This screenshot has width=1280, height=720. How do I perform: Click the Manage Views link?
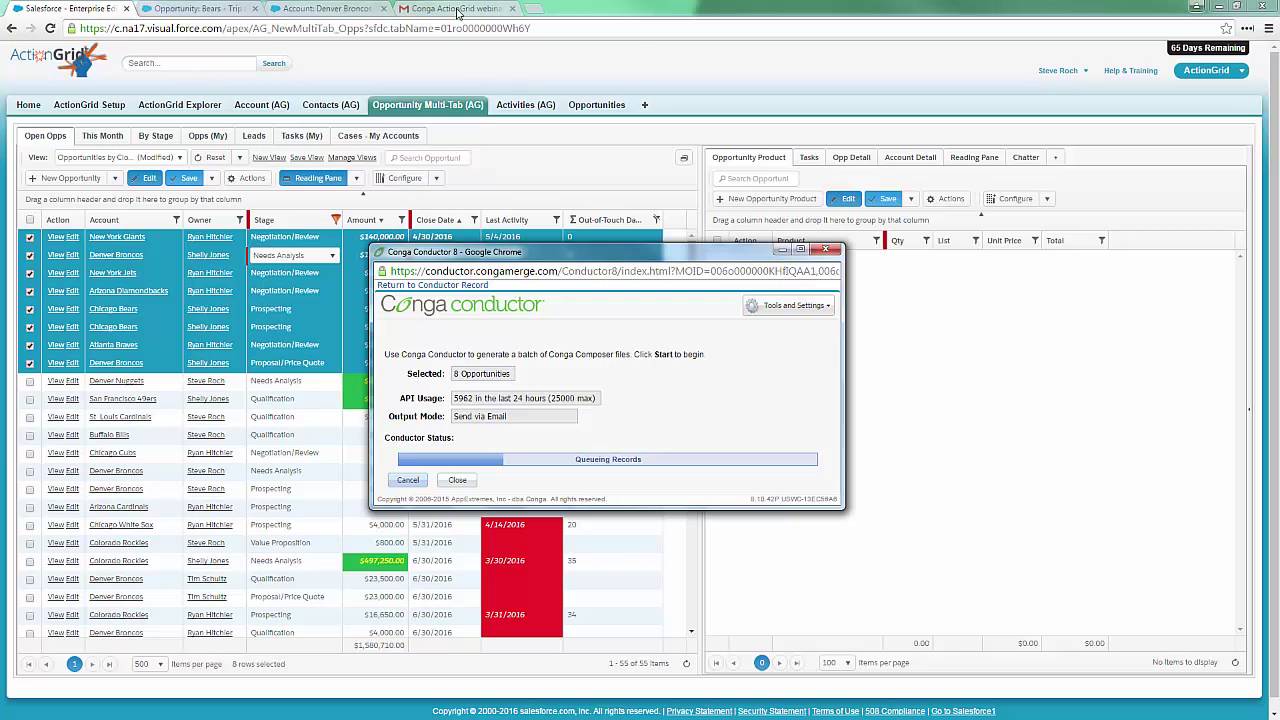pyautogui.click(x=352, y=158)
